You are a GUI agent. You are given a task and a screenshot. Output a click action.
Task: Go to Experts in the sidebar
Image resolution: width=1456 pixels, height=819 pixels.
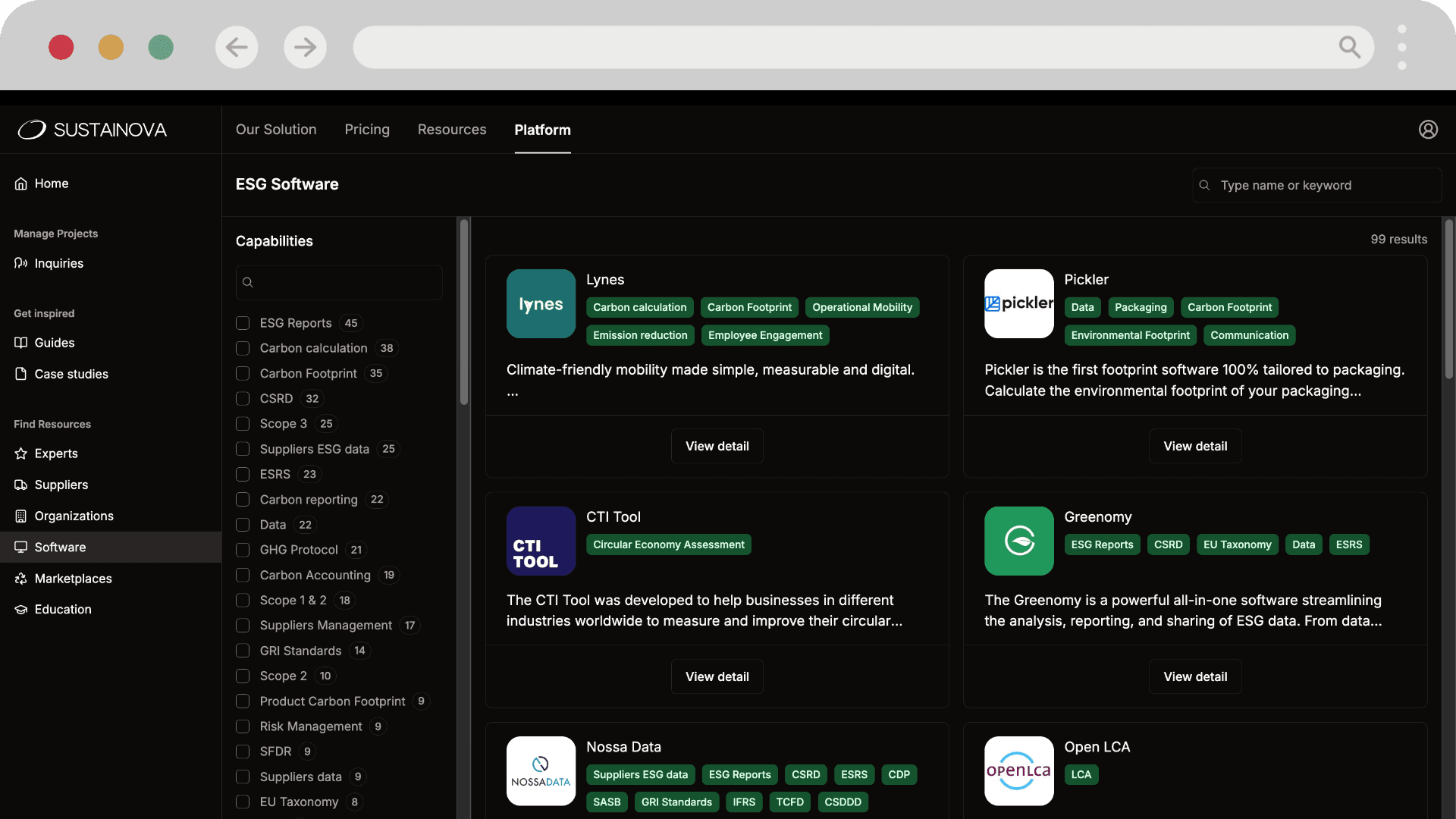(56, 453)
